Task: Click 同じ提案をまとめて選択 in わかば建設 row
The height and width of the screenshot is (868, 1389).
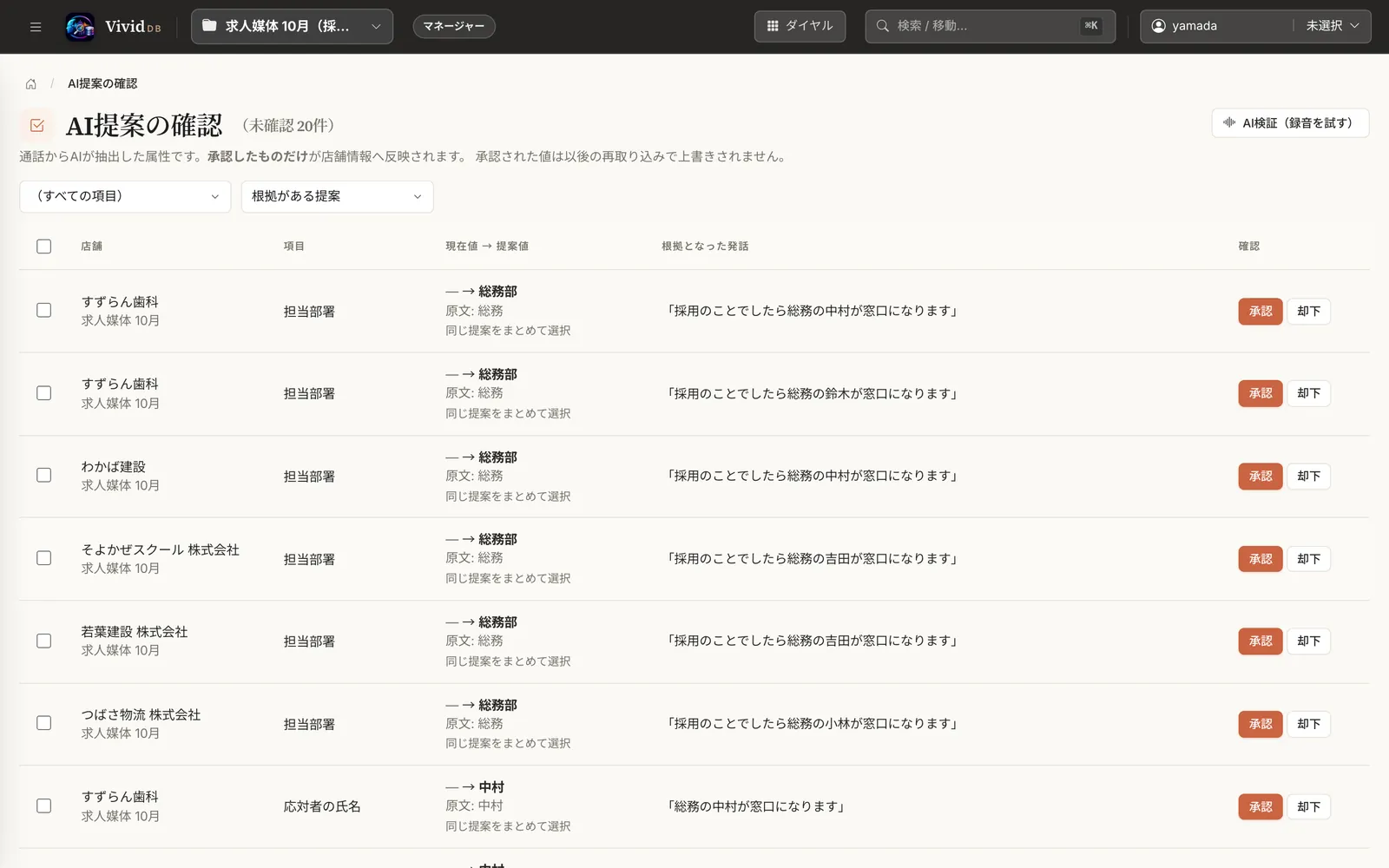Action: 508,496
